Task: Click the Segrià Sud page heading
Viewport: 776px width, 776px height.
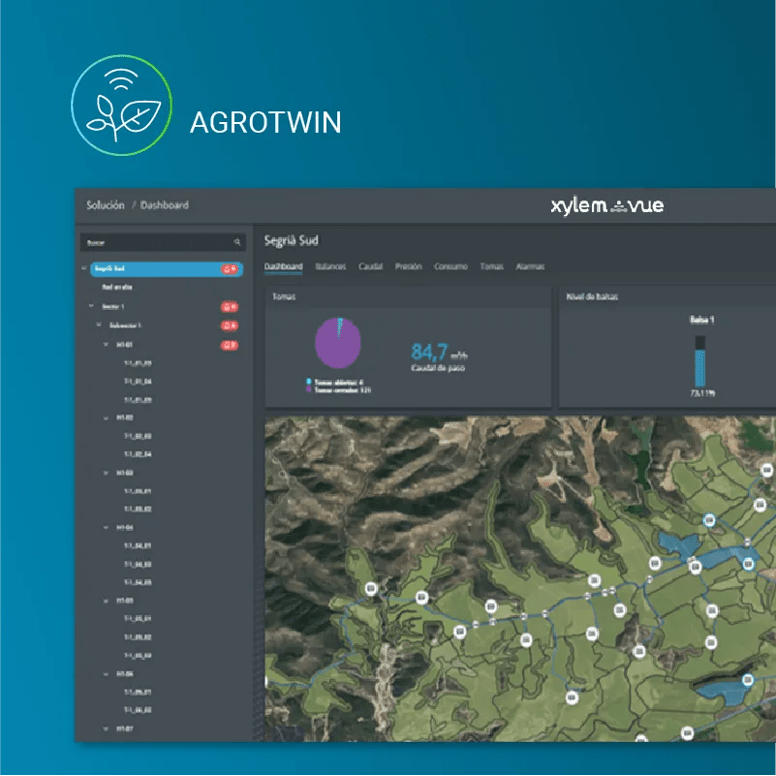Action: click(x=291, y=241)
